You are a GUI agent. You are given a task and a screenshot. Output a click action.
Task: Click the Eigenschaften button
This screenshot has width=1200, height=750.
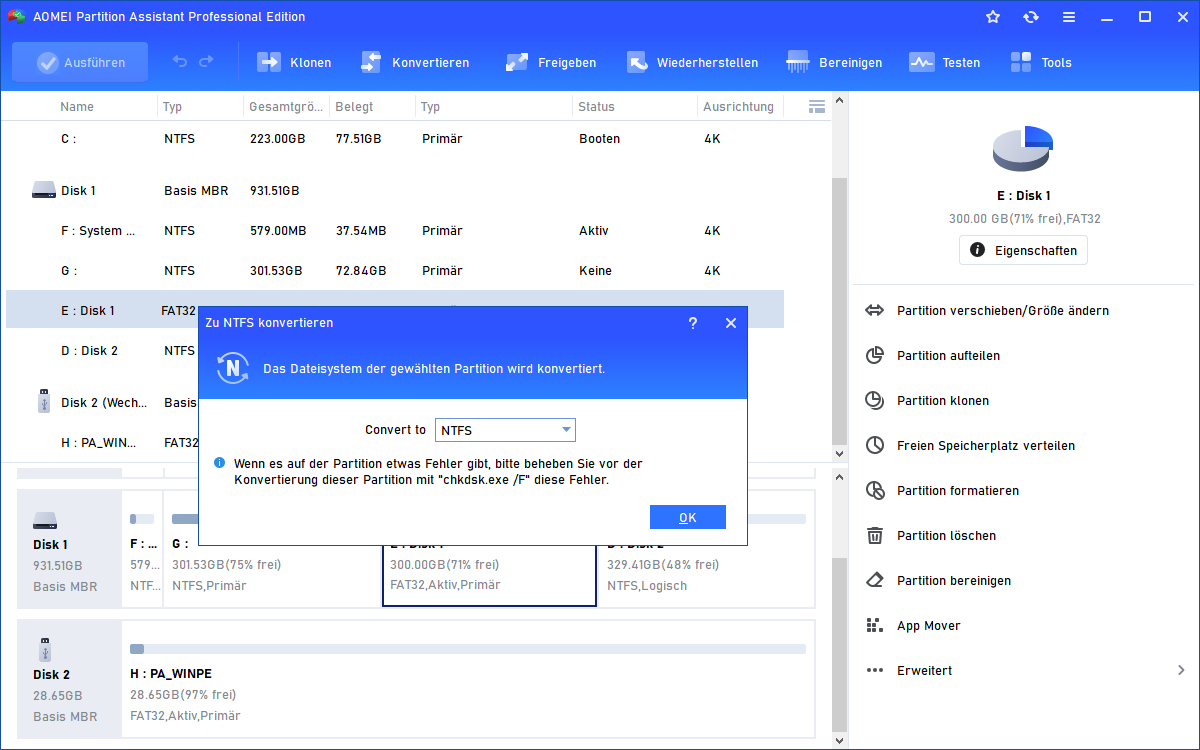click(1023, 250)
